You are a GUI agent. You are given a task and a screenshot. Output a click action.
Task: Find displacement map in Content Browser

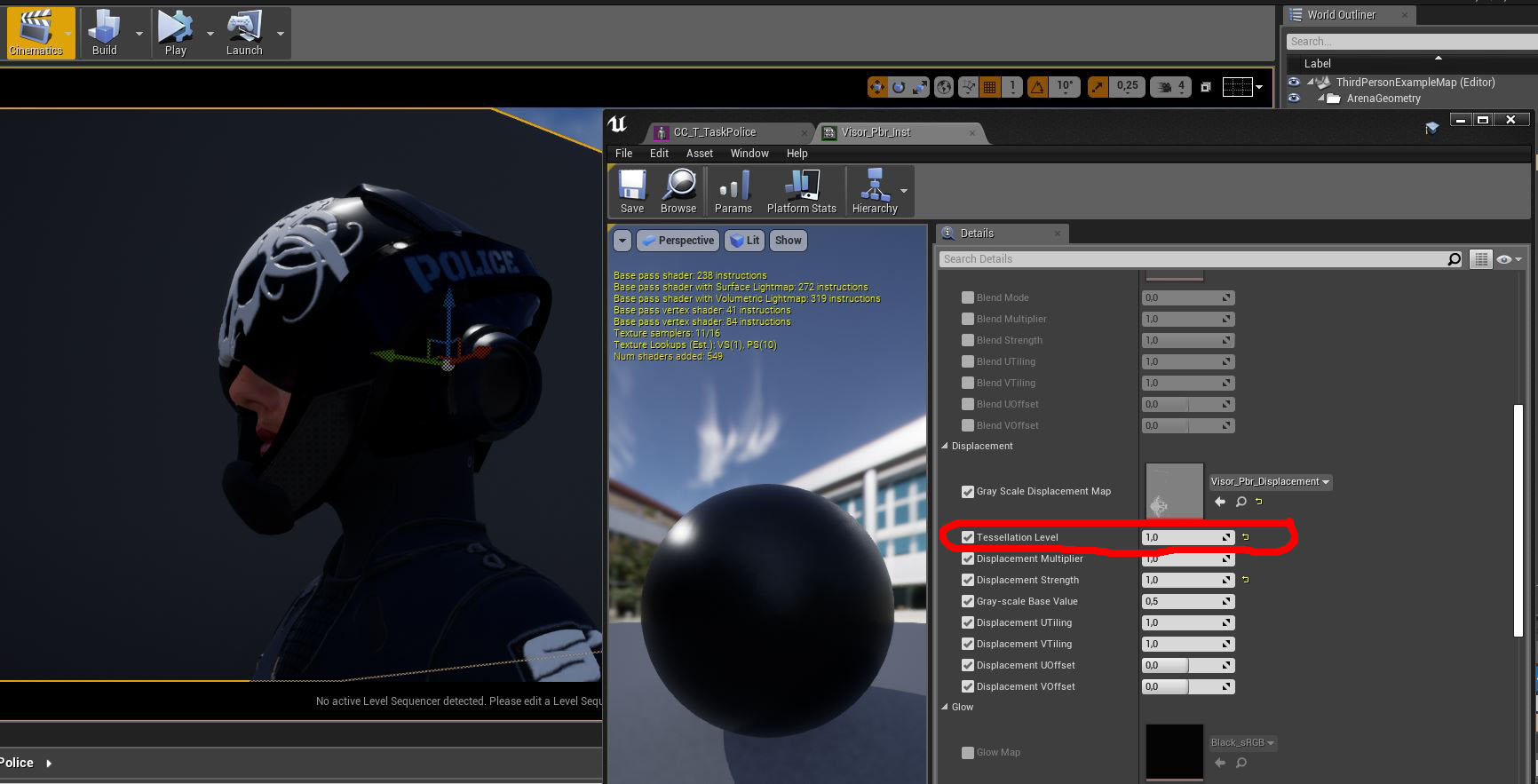pyautogui.click(x=1241, y=502)
